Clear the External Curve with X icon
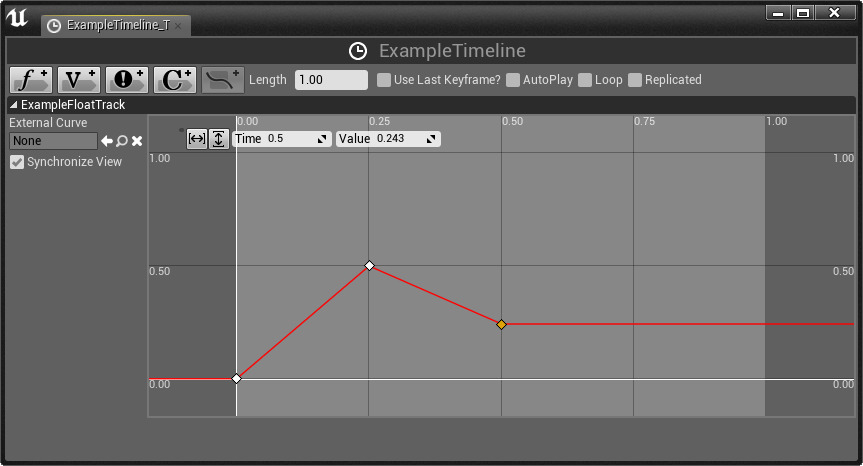This screenshot has height=466, width=863. point(137,141)
